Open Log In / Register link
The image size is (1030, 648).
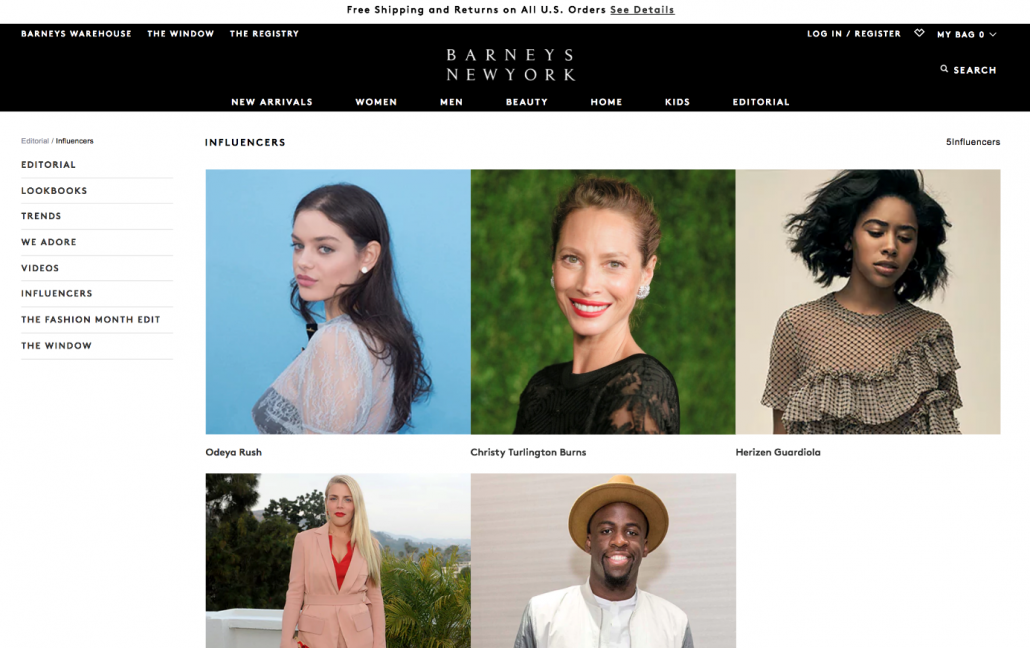click(x=853, y=34)
